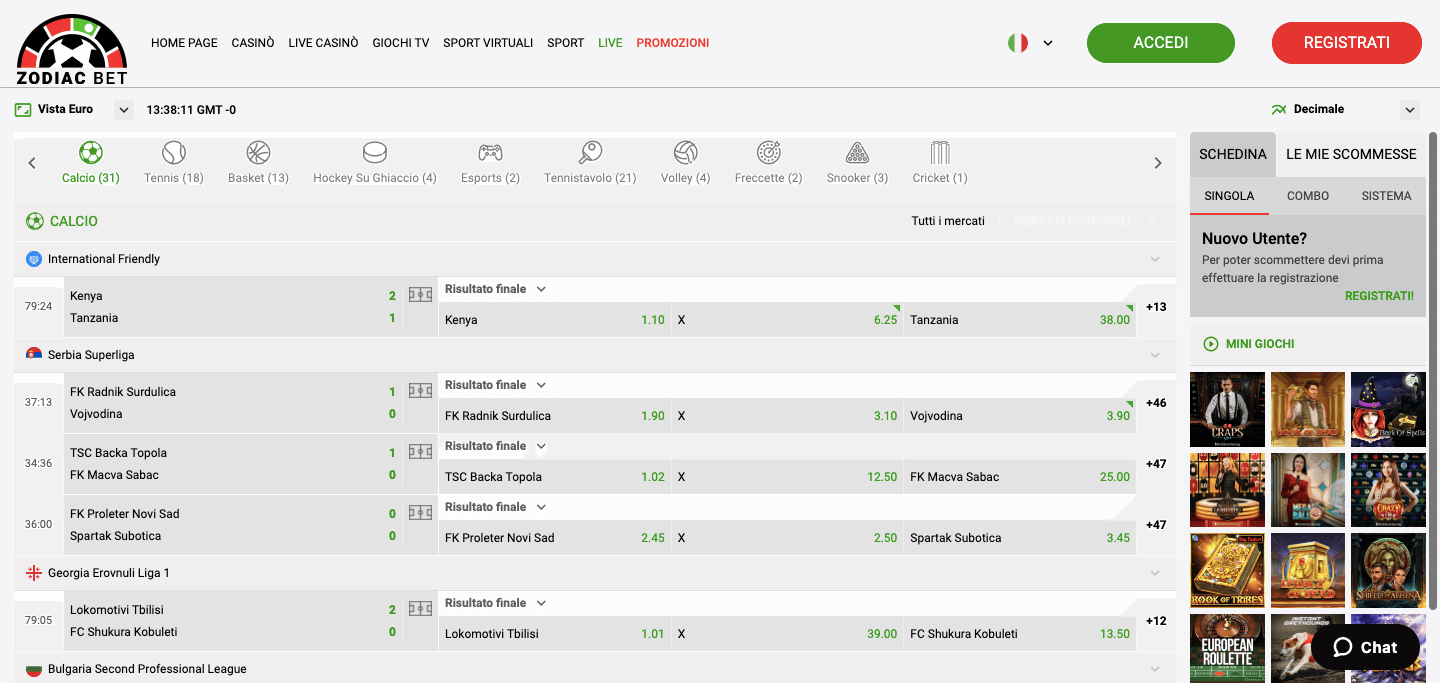Click the REGISTRATI! link in bet slip

[1379, 295]
